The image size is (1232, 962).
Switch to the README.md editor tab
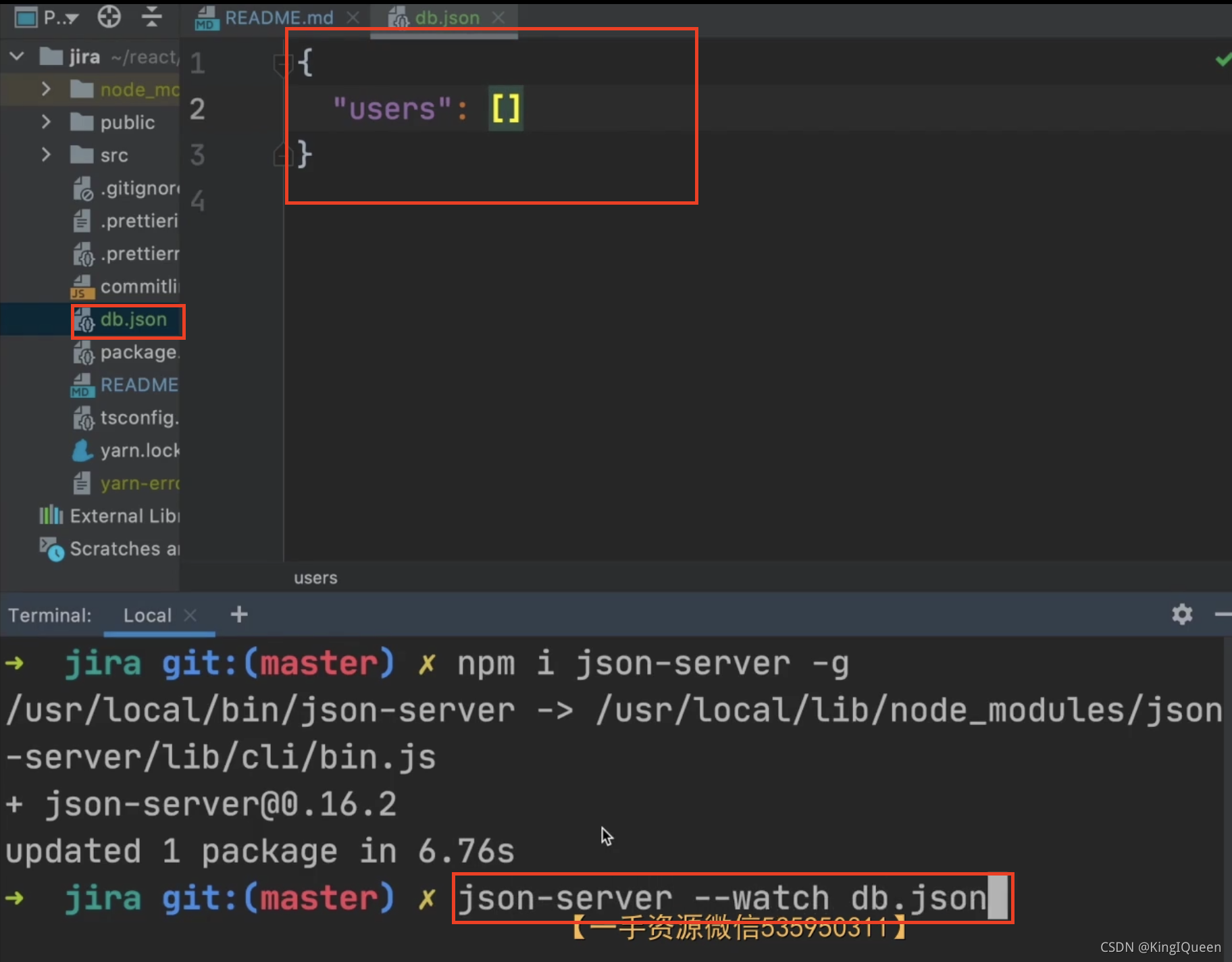coord(277,18)
